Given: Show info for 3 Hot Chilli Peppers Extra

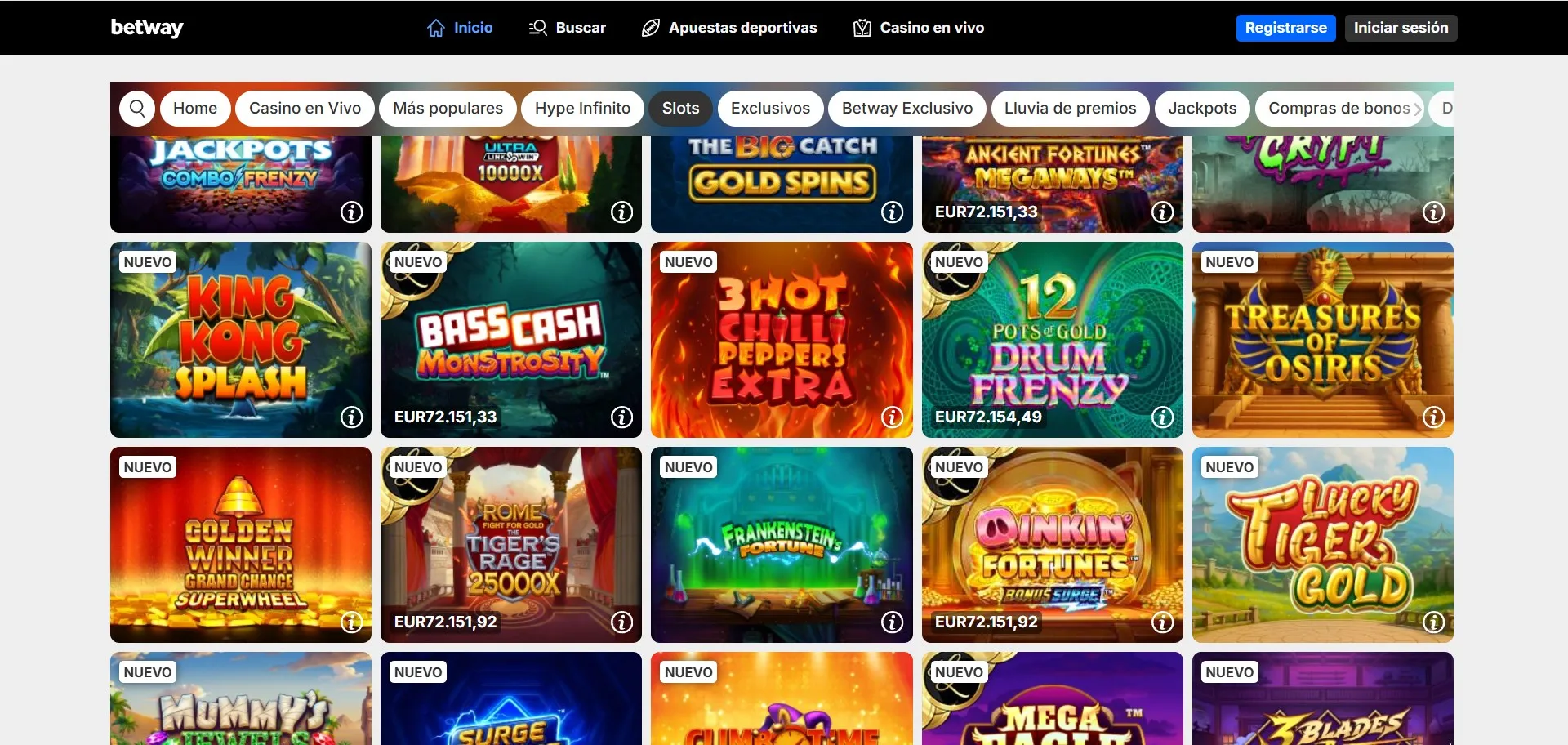Looking at the screenshot, I should pos(892,417).
